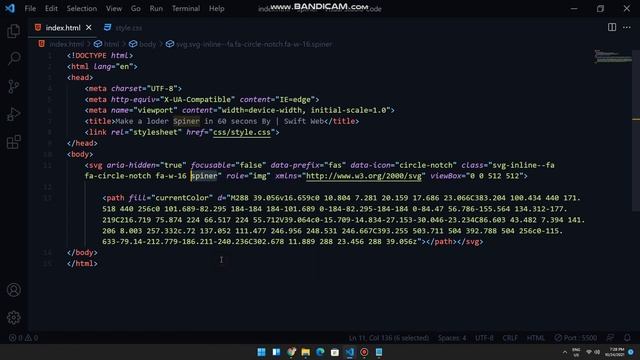Click the feedback icon in status bar
This screenshot has width=640, height=360.
pos(610,338)
